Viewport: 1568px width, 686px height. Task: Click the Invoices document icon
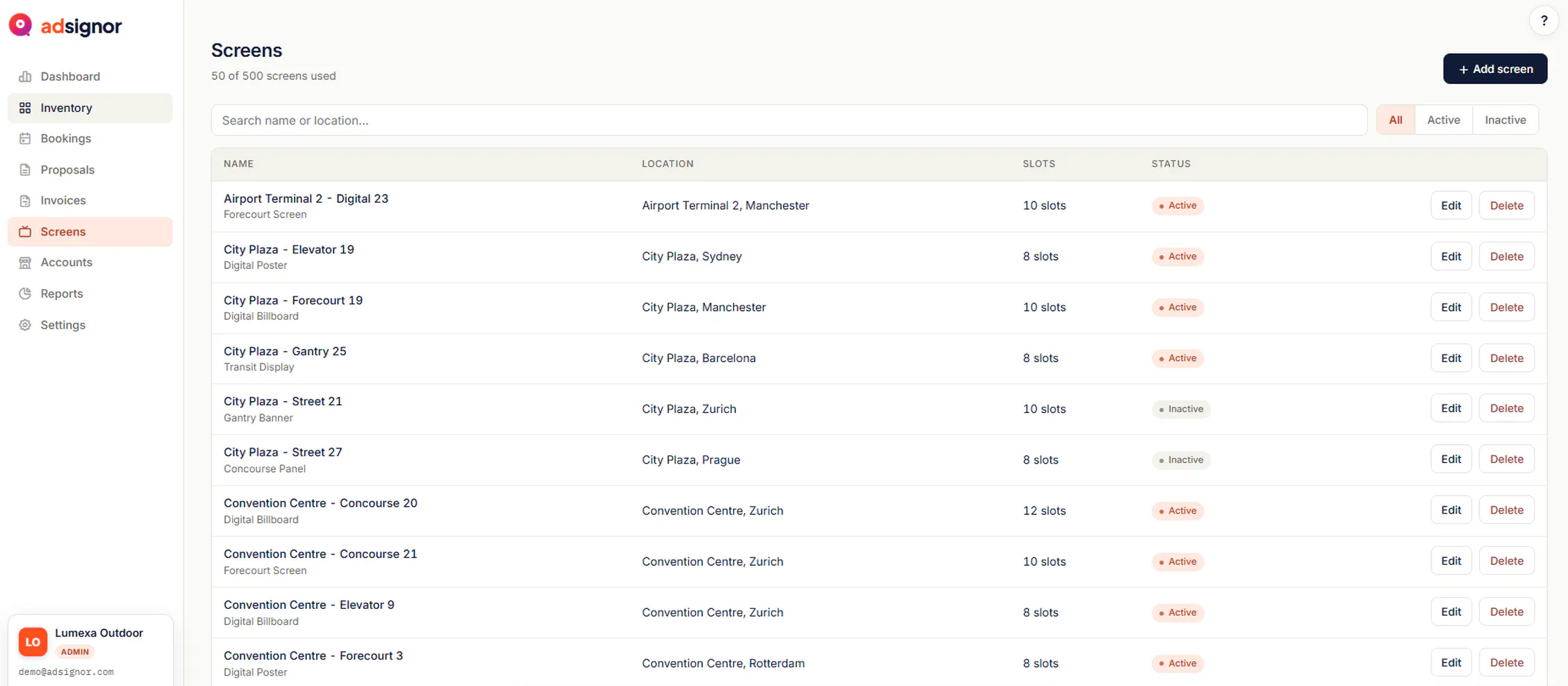25,200
